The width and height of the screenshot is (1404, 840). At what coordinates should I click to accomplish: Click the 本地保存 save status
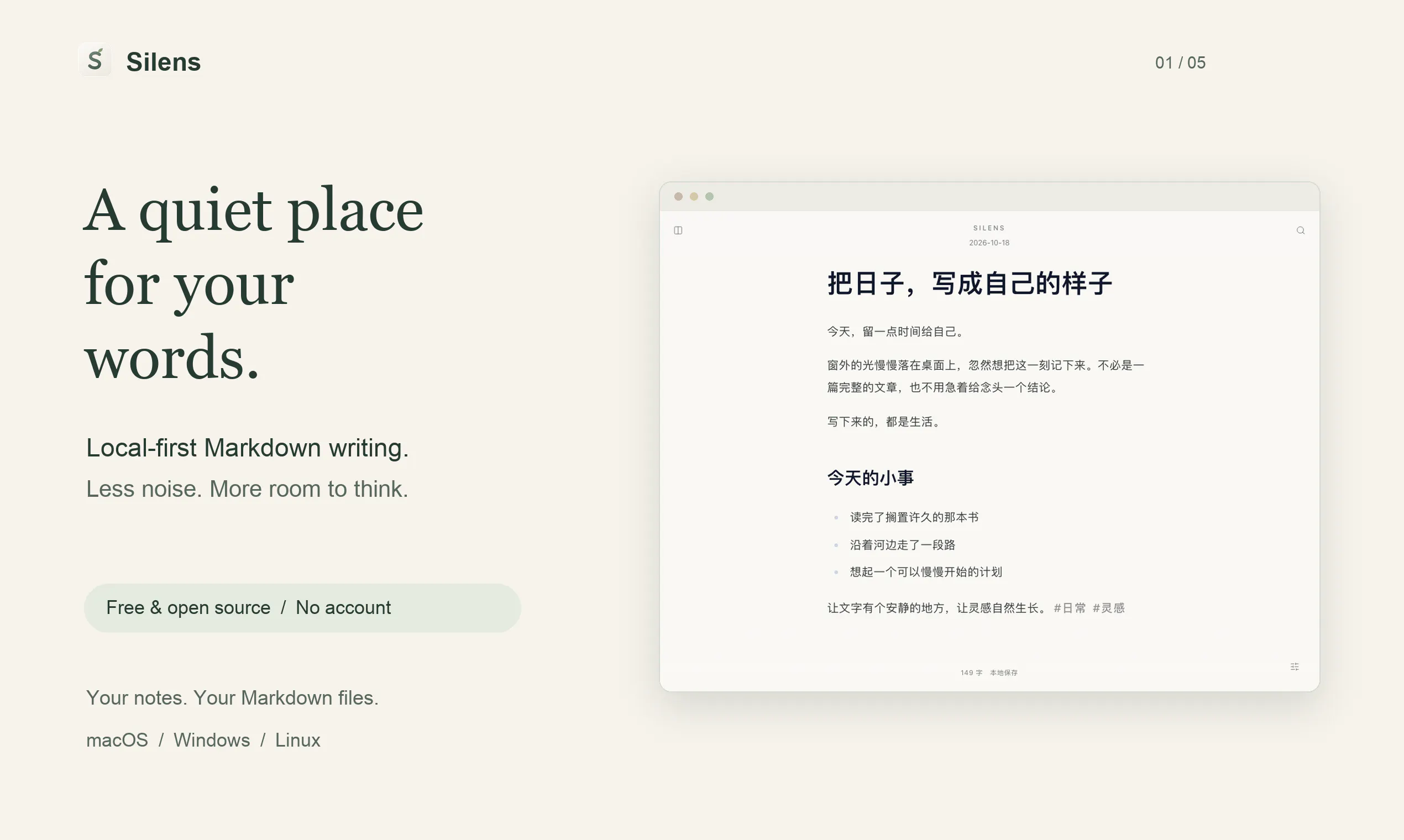[1004, 673]
